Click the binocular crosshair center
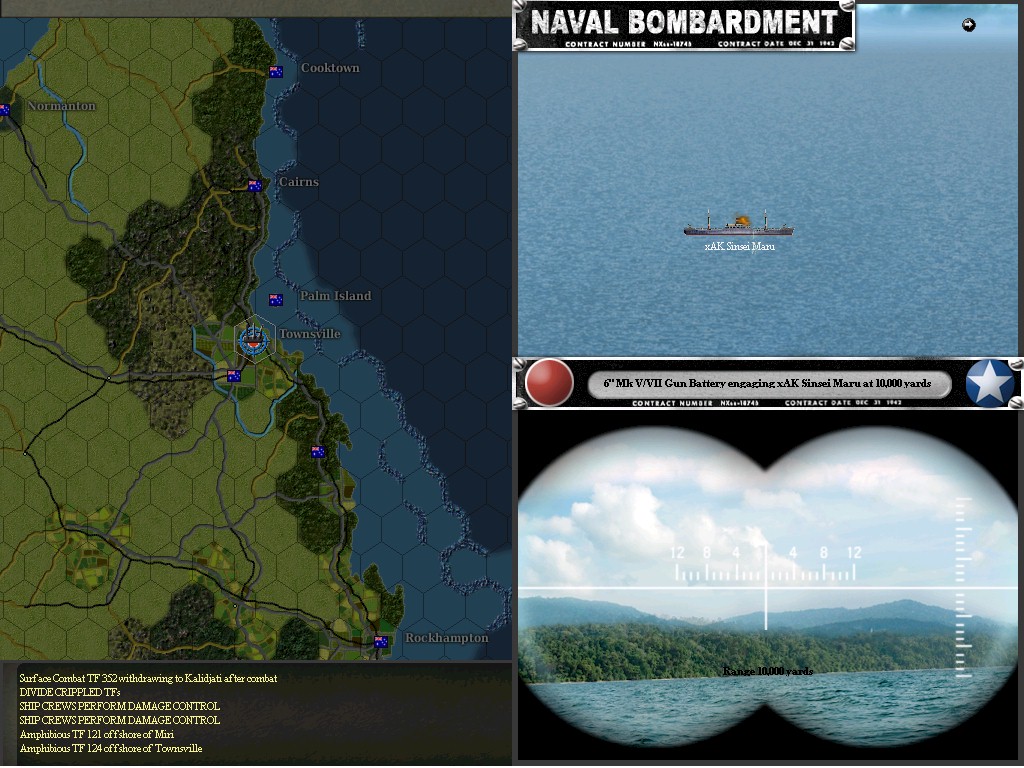The height and width of the screenshot is (768, 1024). coord(766,588)
